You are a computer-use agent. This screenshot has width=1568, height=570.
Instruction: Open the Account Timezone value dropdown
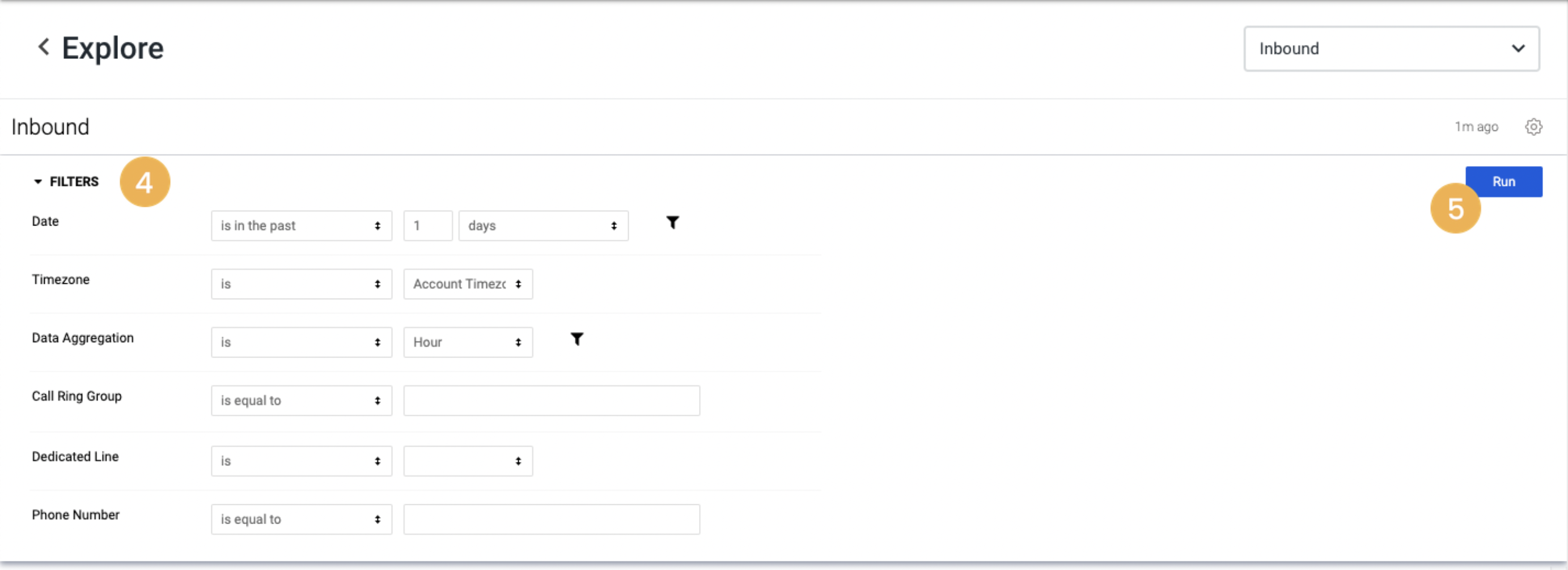point(468,283)
